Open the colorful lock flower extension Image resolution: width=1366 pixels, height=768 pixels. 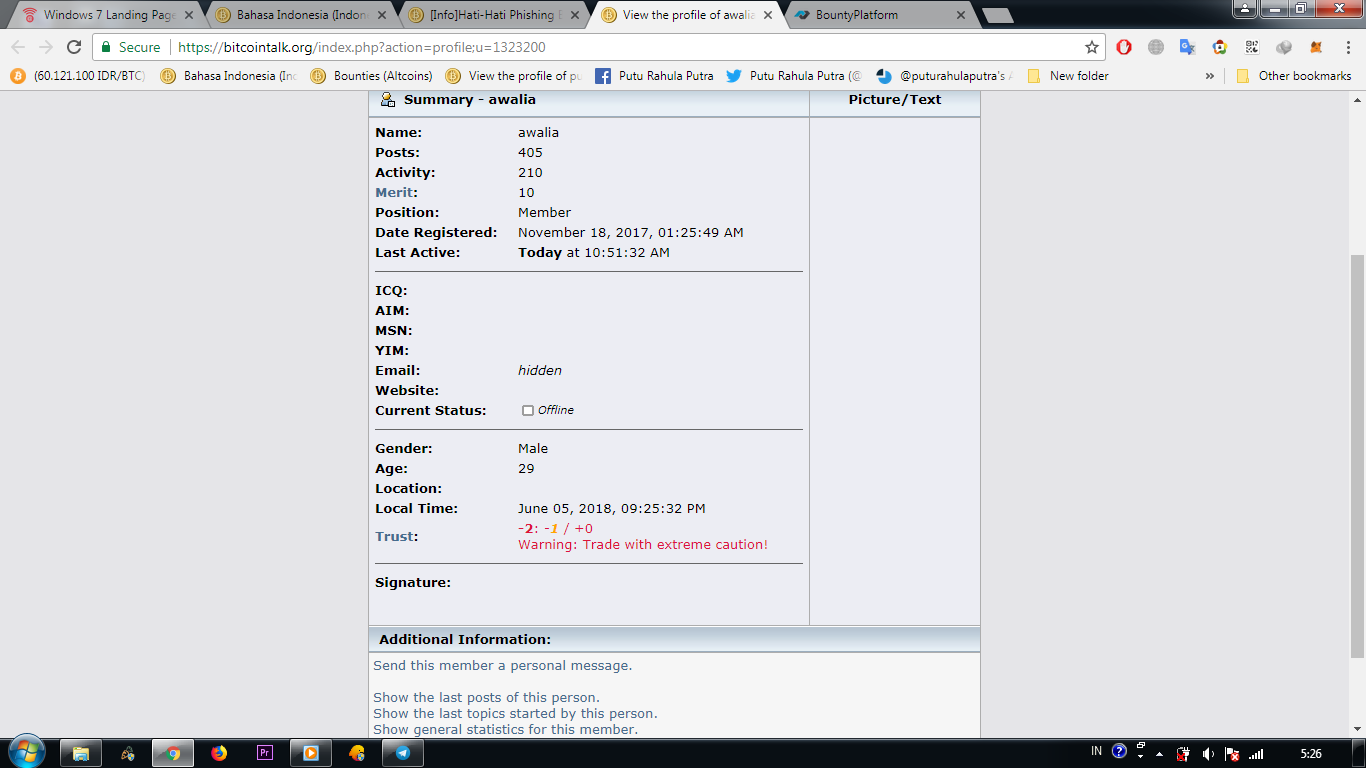1220,47
